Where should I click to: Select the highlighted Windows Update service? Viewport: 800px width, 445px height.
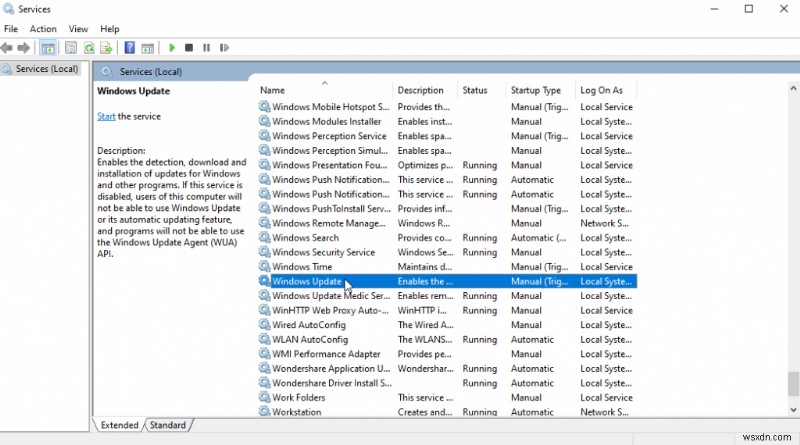(447, 281)
